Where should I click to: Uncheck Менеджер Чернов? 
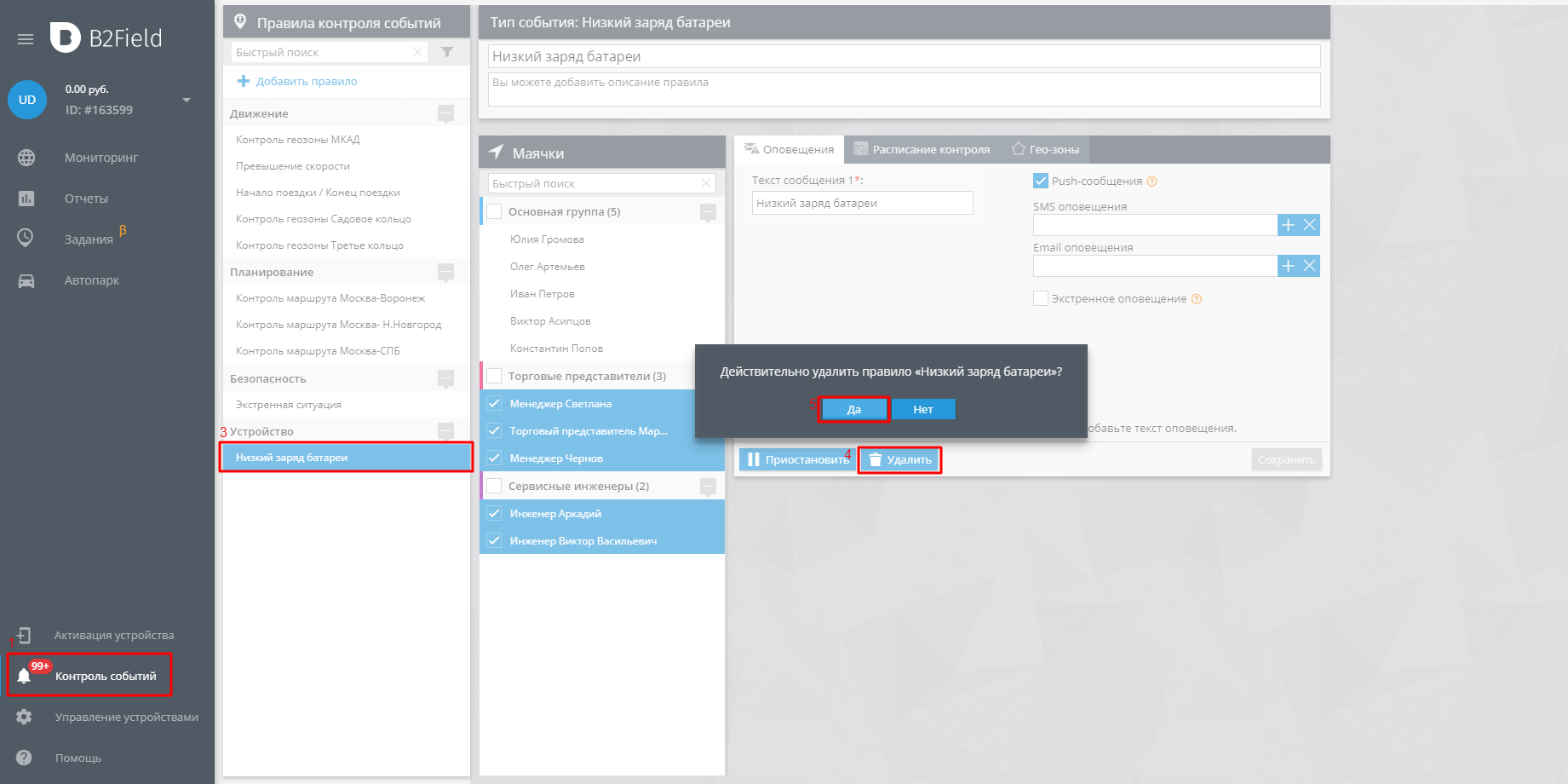point(494,458)
